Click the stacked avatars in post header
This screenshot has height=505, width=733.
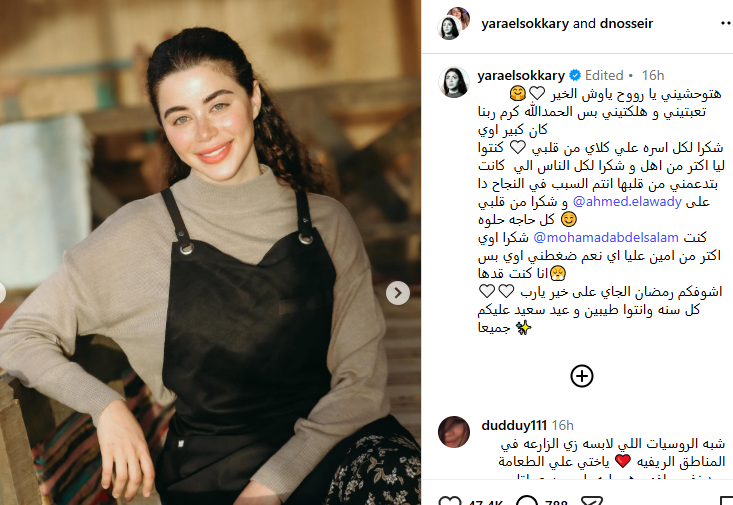click(453, 23)
